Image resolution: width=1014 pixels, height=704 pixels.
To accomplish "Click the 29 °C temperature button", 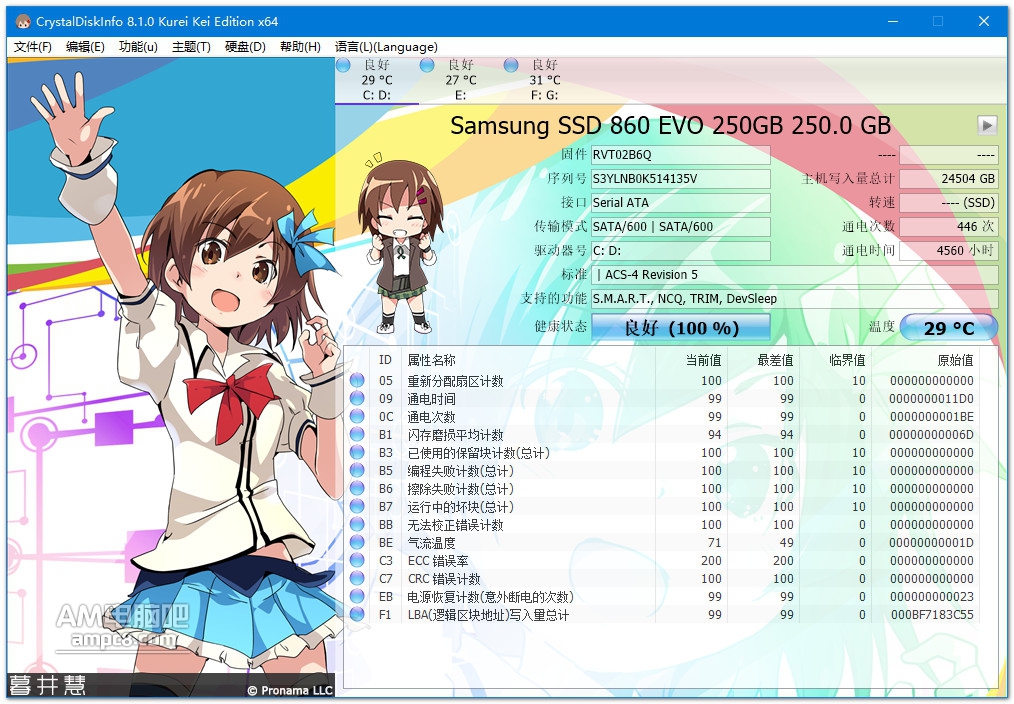I will (x=949, y=327).
